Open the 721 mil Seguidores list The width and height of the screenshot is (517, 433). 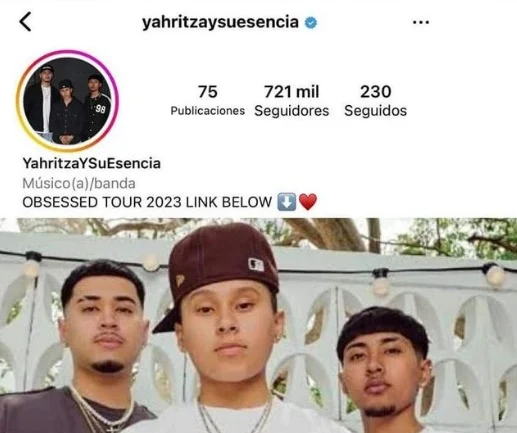292,100
